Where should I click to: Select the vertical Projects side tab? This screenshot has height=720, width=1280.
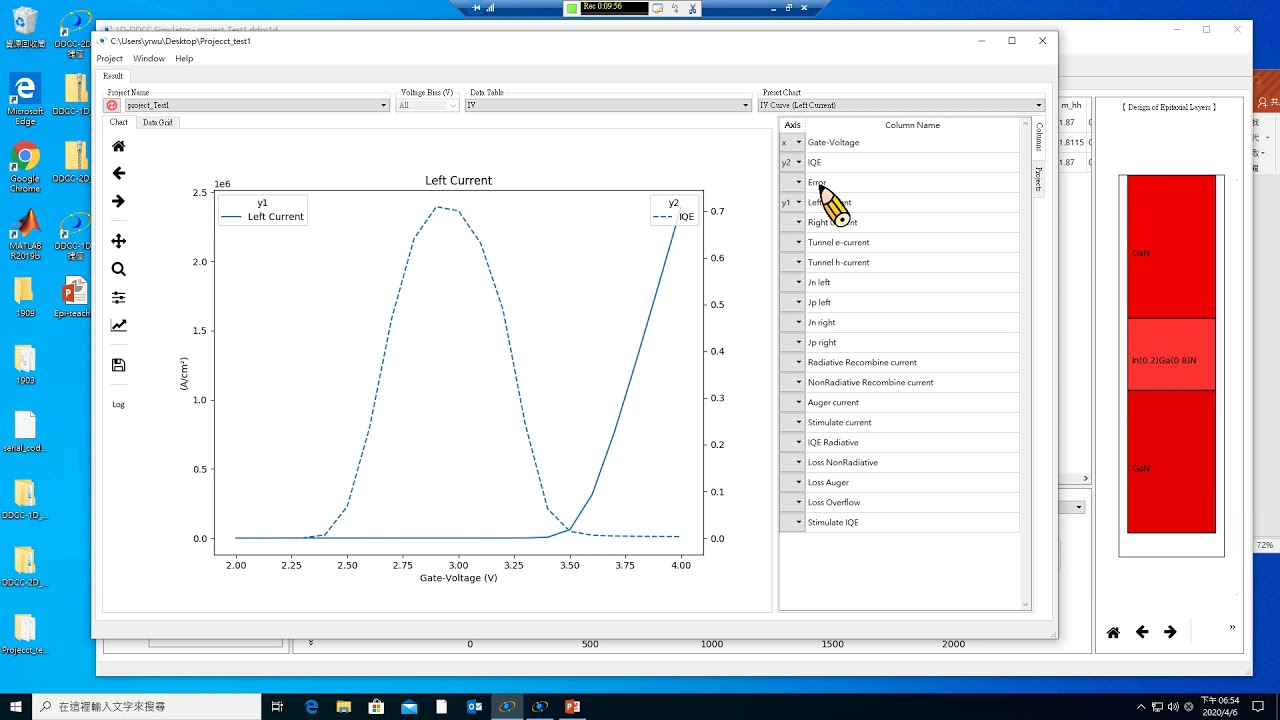click(1039, 179)
